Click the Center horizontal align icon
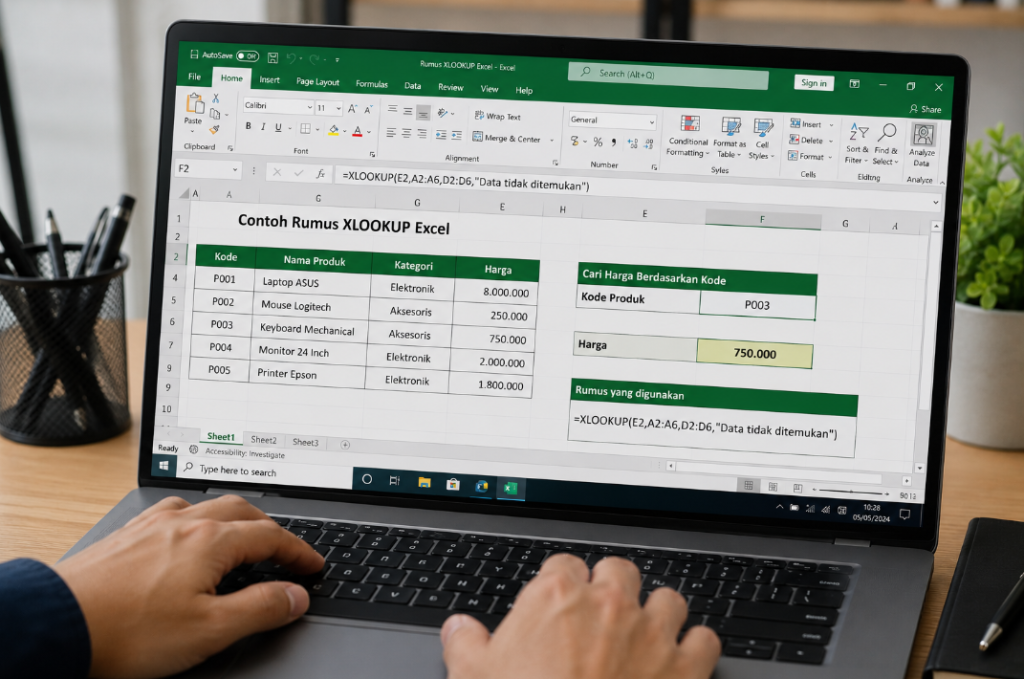1024x679 pixels. 406,133
